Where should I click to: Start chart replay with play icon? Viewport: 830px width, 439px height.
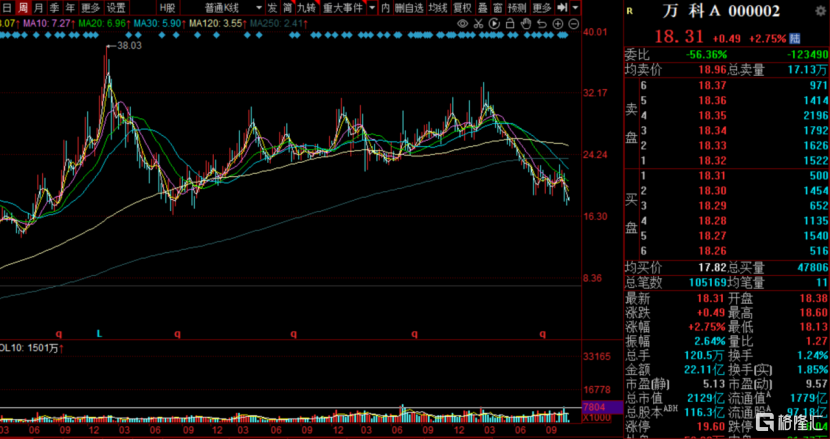494,23
